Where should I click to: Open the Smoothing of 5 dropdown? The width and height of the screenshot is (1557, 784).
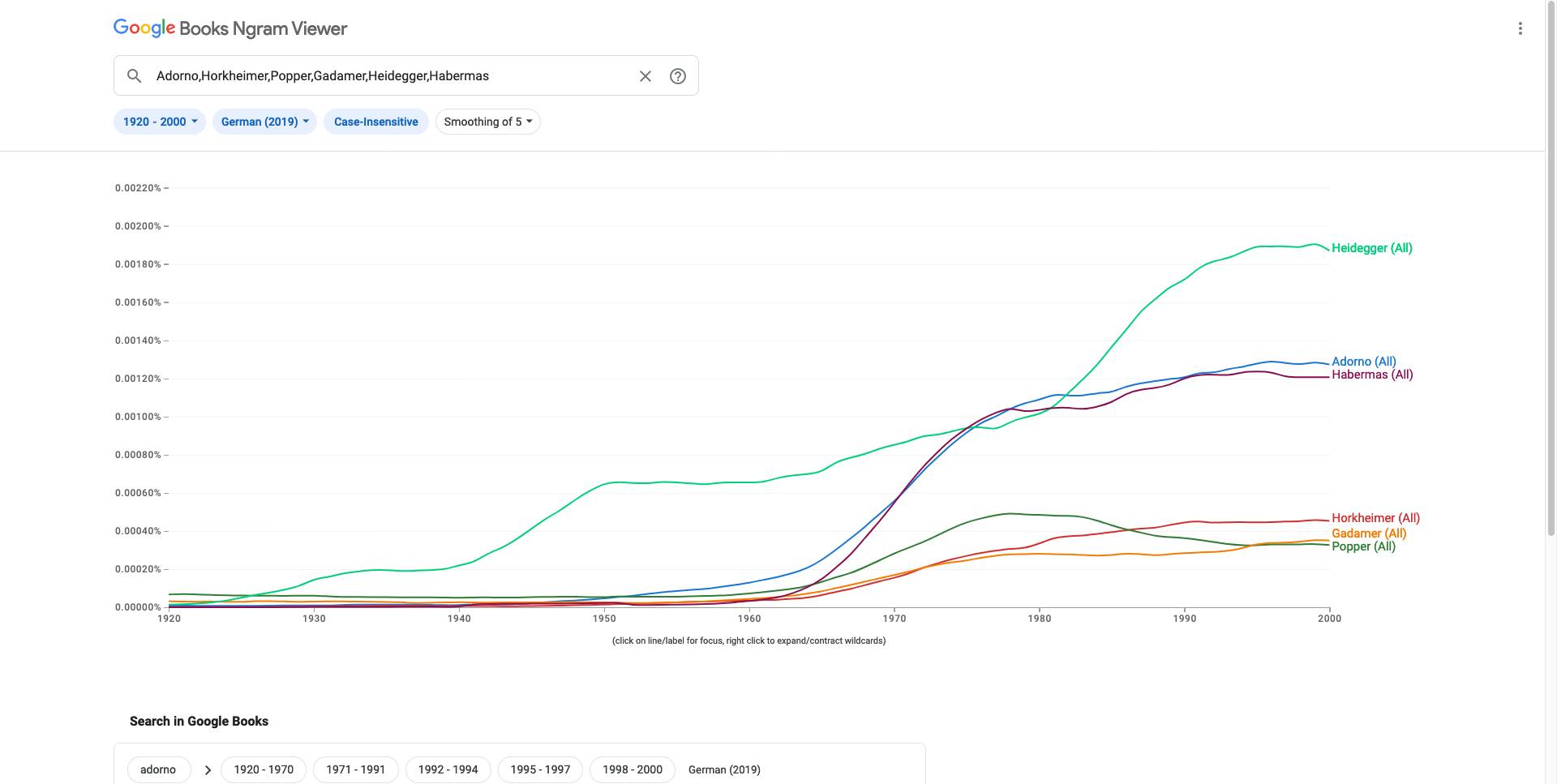pos(488,122)
